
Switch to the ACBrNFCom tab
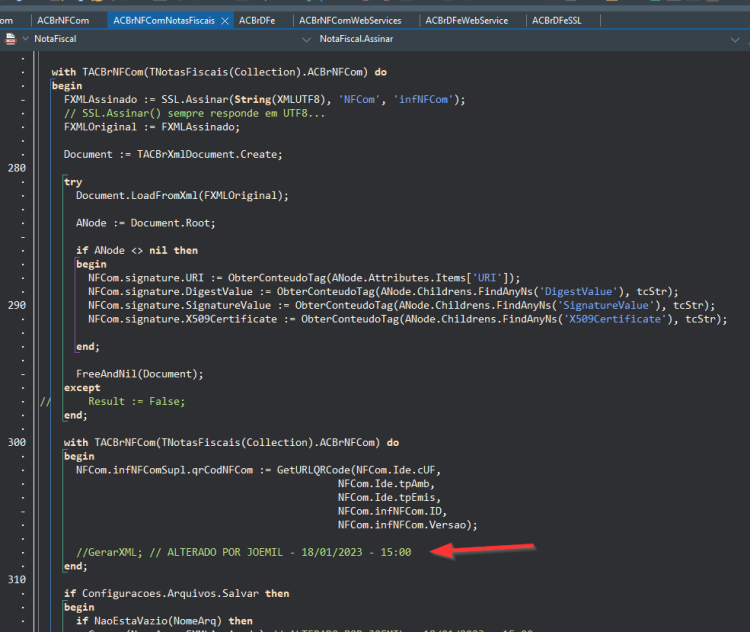pyautogui.click(x=63, y=21)
